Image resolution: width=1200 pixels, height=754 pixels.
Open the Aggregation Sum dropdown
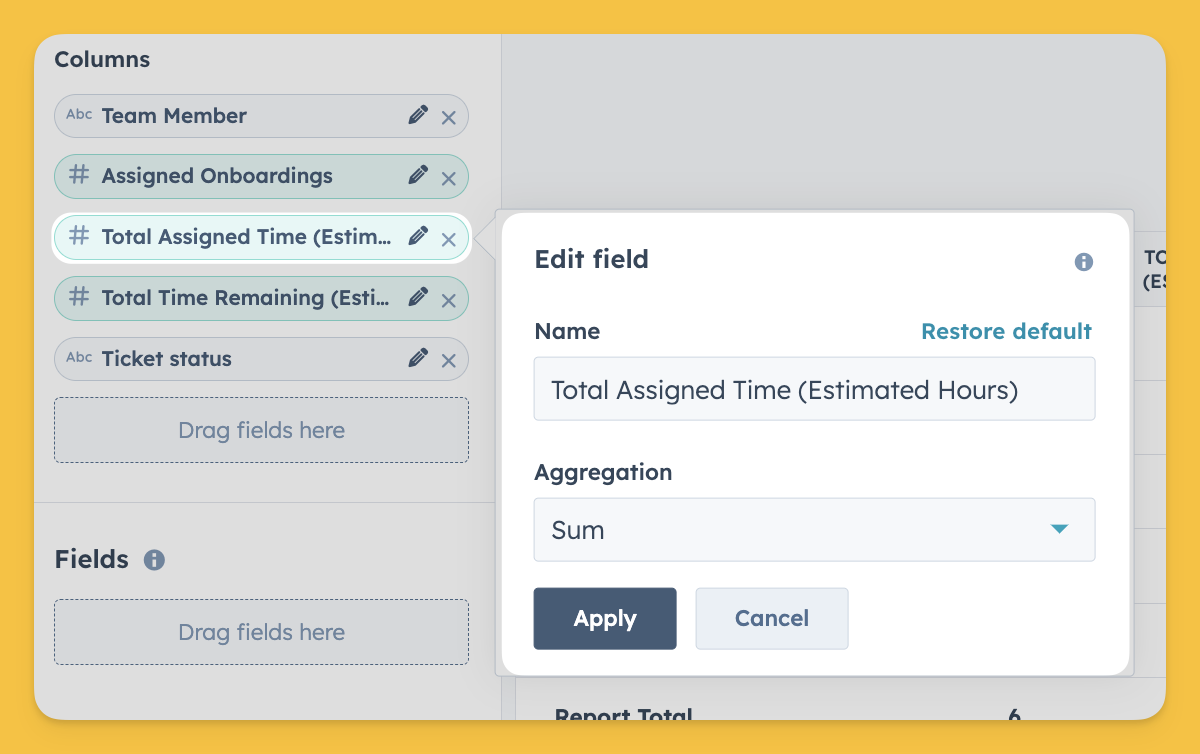click(814, 530)
